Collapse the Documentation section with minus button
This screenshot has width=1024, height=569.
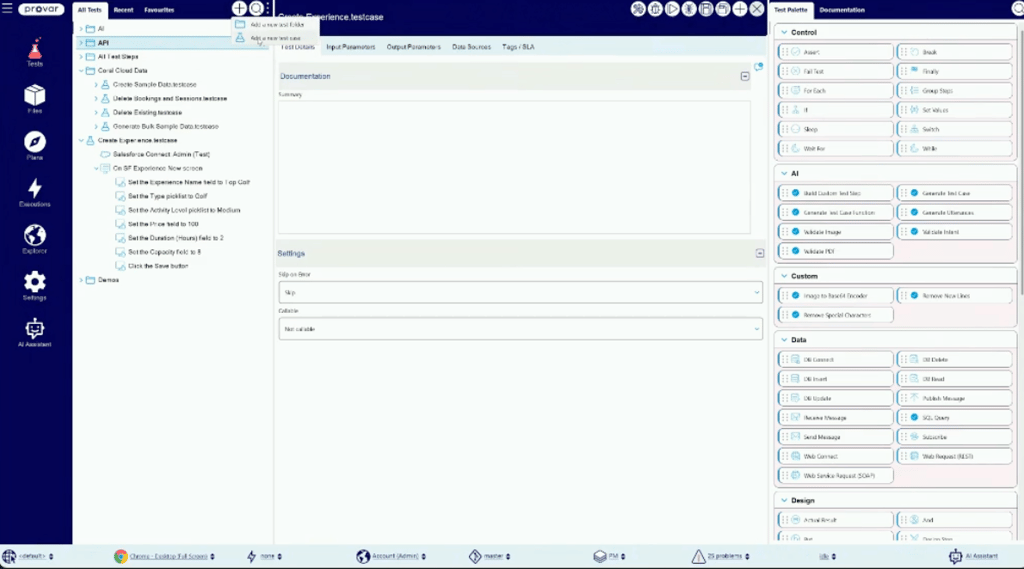click(744, 76)
